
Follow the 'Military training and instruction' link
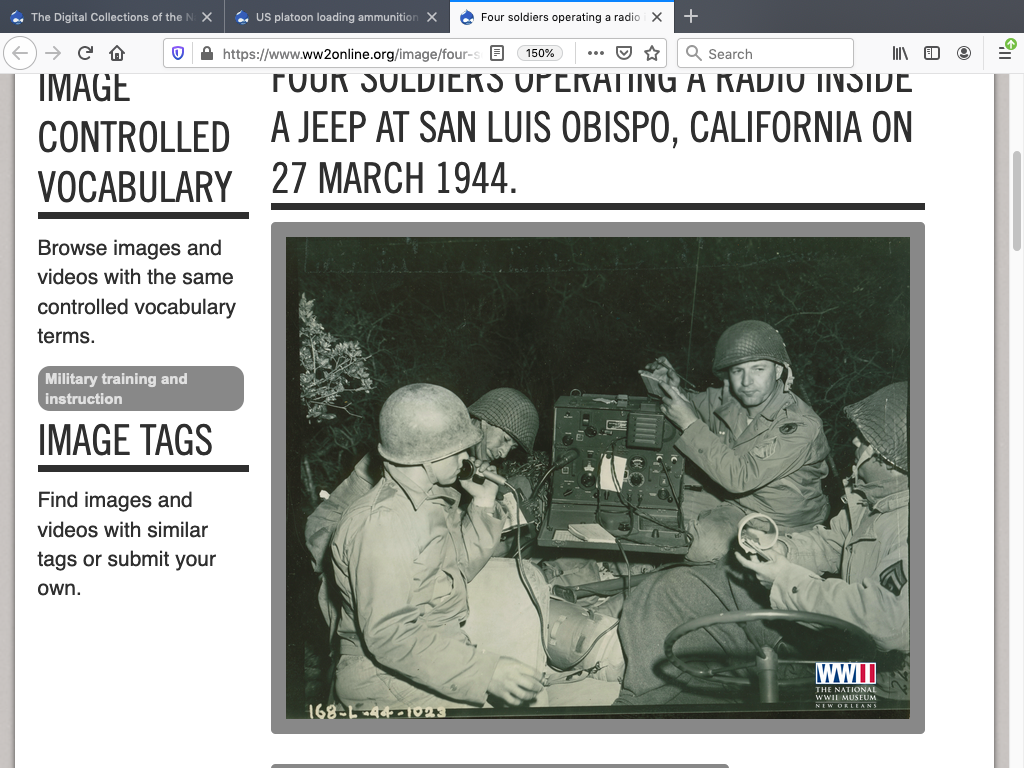(140, 389)
